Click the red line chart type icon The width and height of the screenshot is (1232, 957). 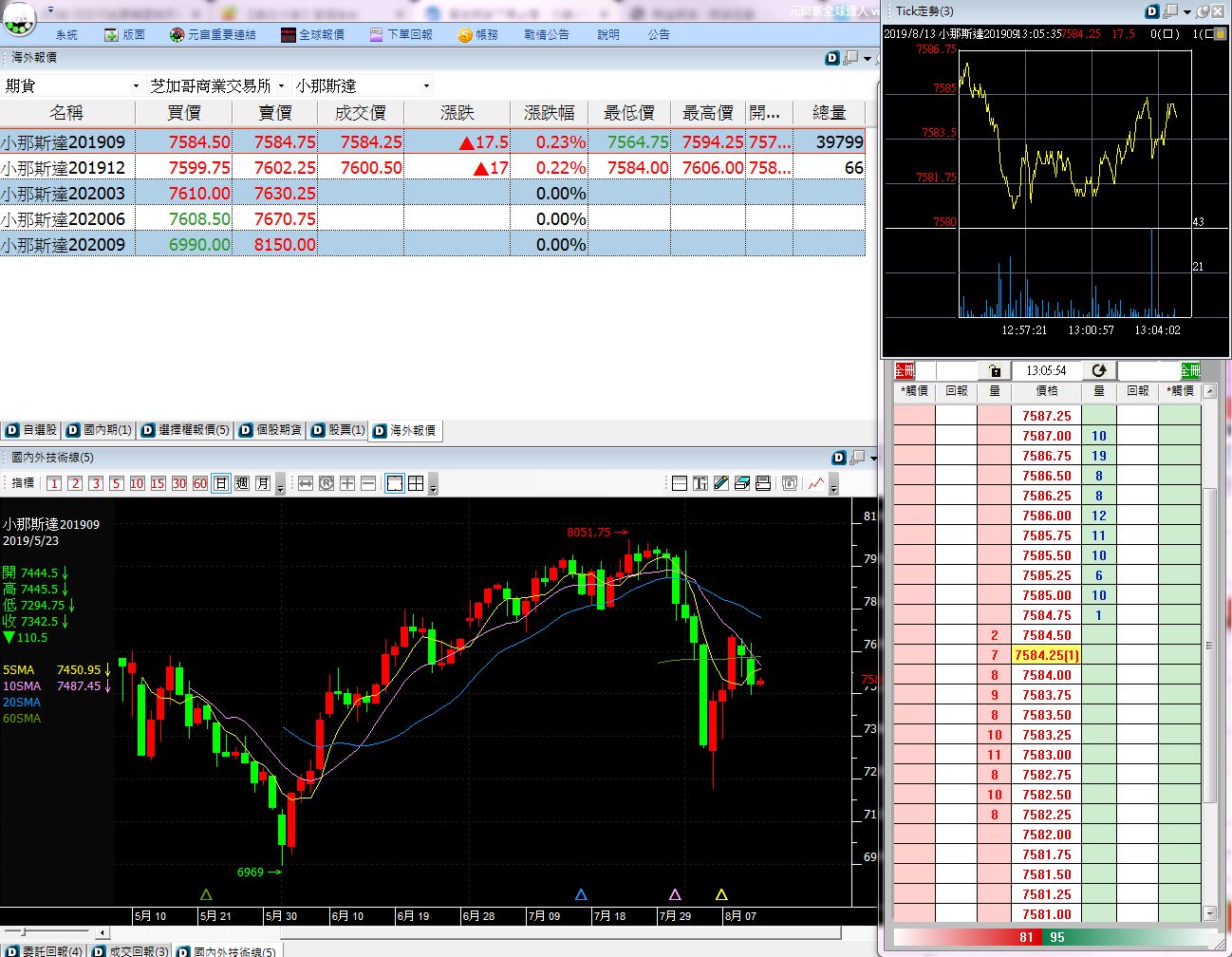[x=816, y=483]
